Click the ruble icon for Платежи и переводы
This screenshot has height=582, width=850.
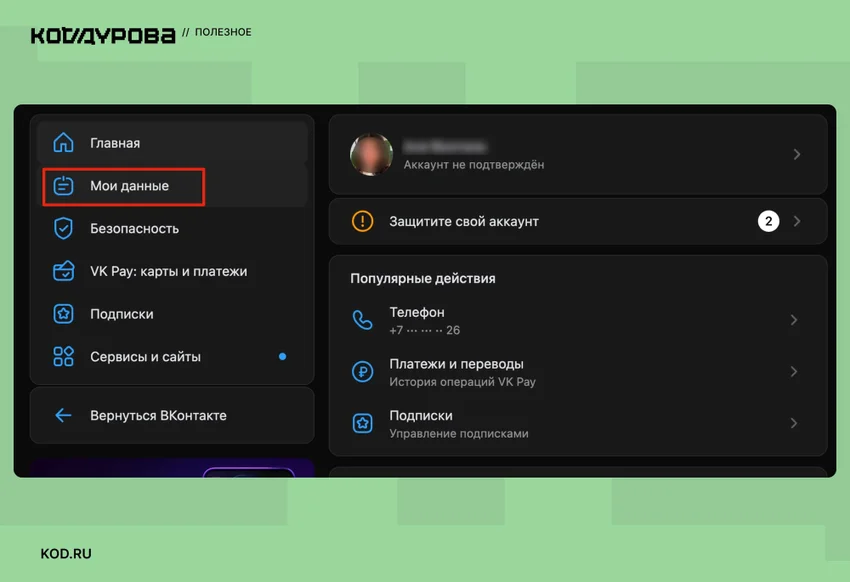(x=363, y=372)
